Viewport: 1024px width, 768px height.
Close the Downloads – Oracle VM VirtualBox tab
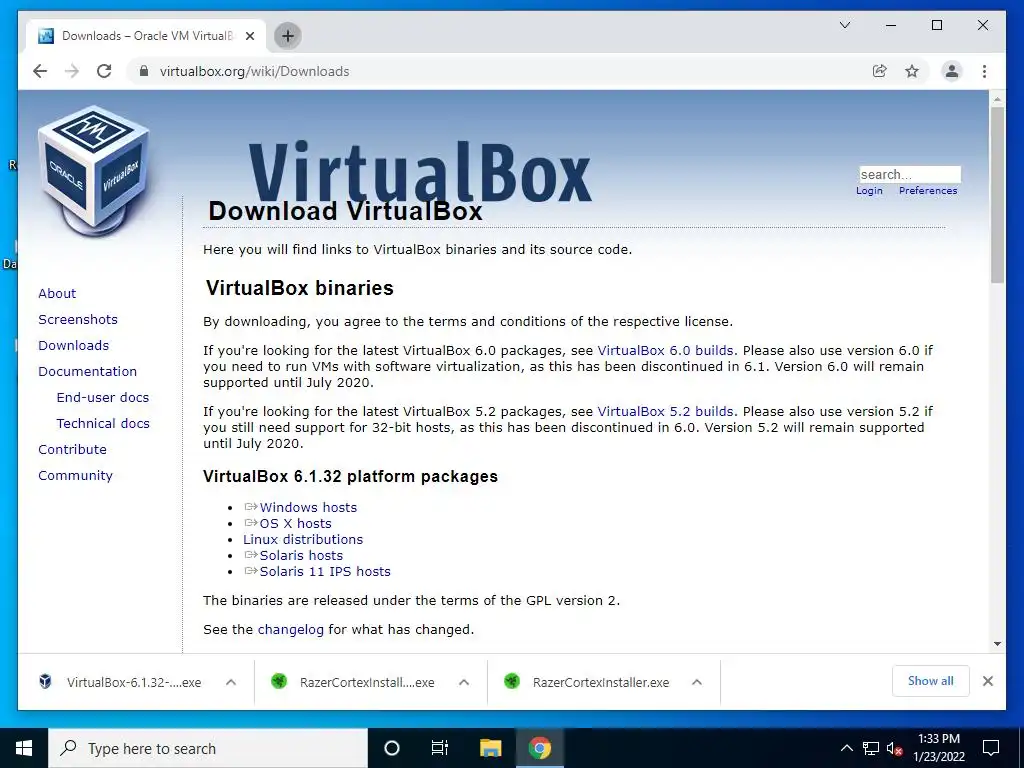[x=249, y=36]
